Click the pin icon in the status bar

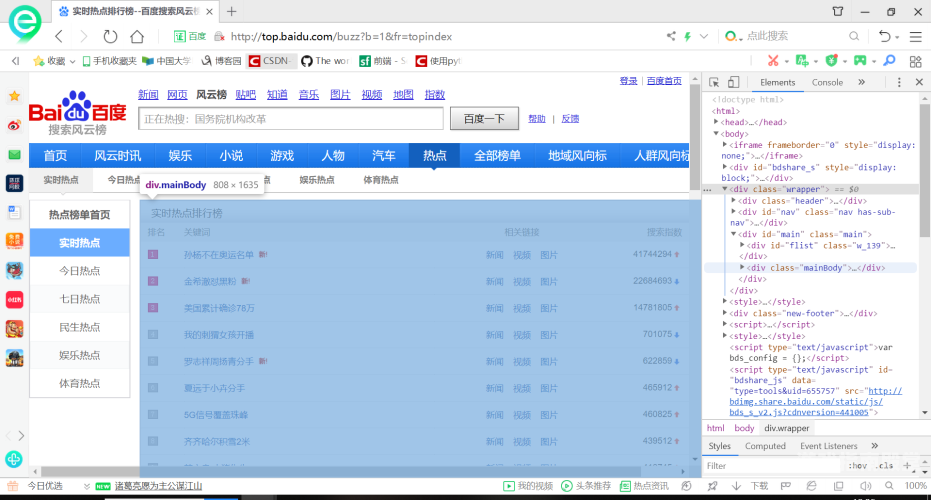click(712, 486)
